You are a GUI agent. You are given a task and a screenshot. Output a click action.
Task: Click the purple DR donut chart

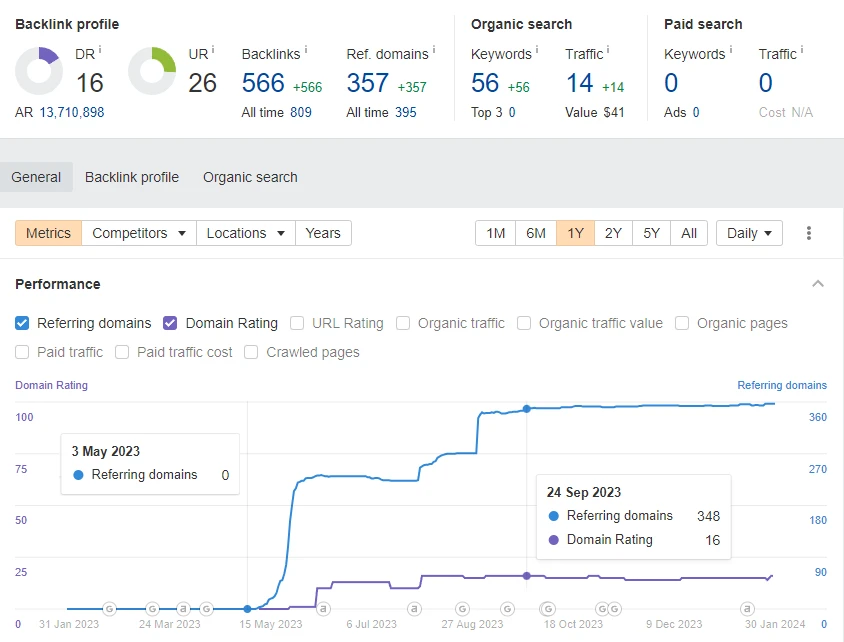39,71
